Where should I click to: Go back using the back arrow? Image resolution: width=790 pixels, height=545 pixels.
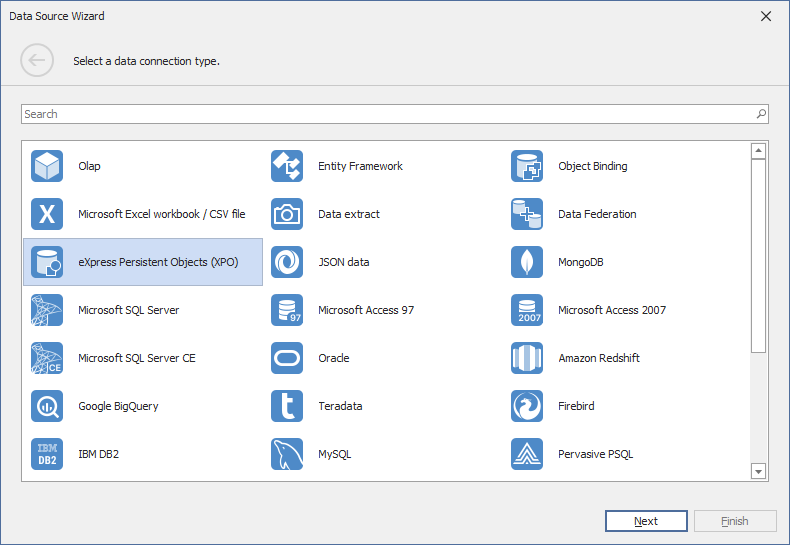point(37,61)
